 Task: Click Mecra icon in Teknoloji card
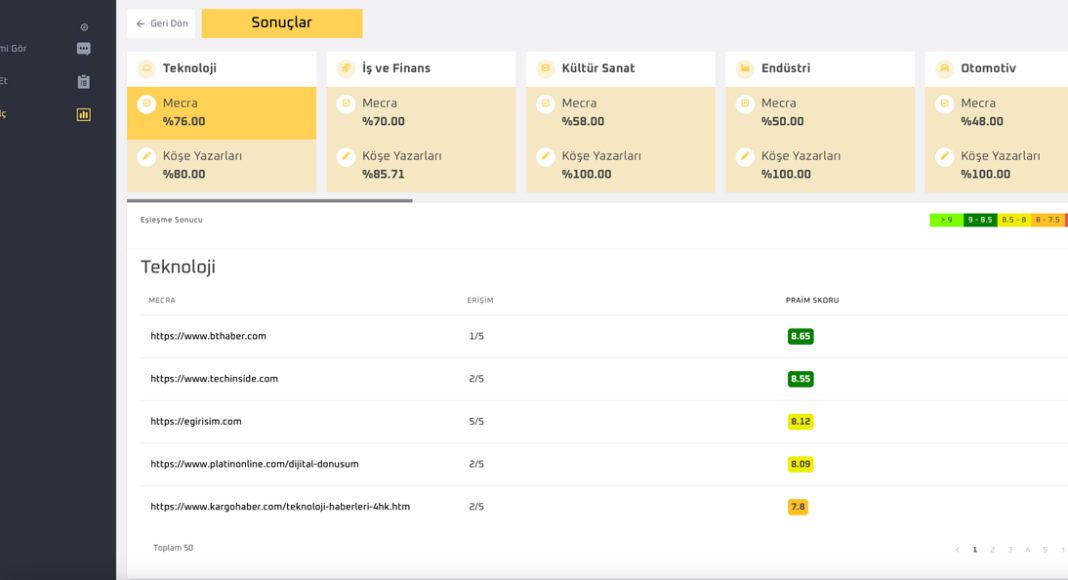(x=146, y=104)
